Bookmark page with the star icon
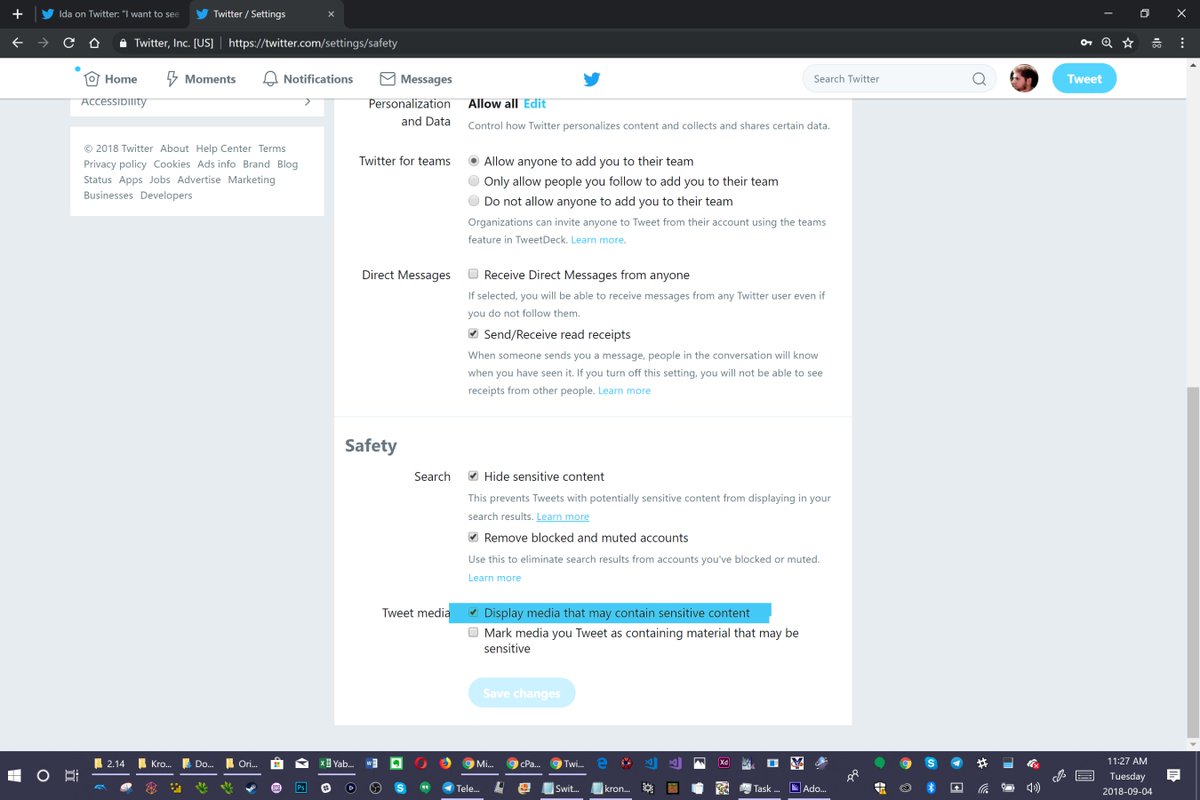Viewport: 1200px width, 800px height. [1128, 43]
